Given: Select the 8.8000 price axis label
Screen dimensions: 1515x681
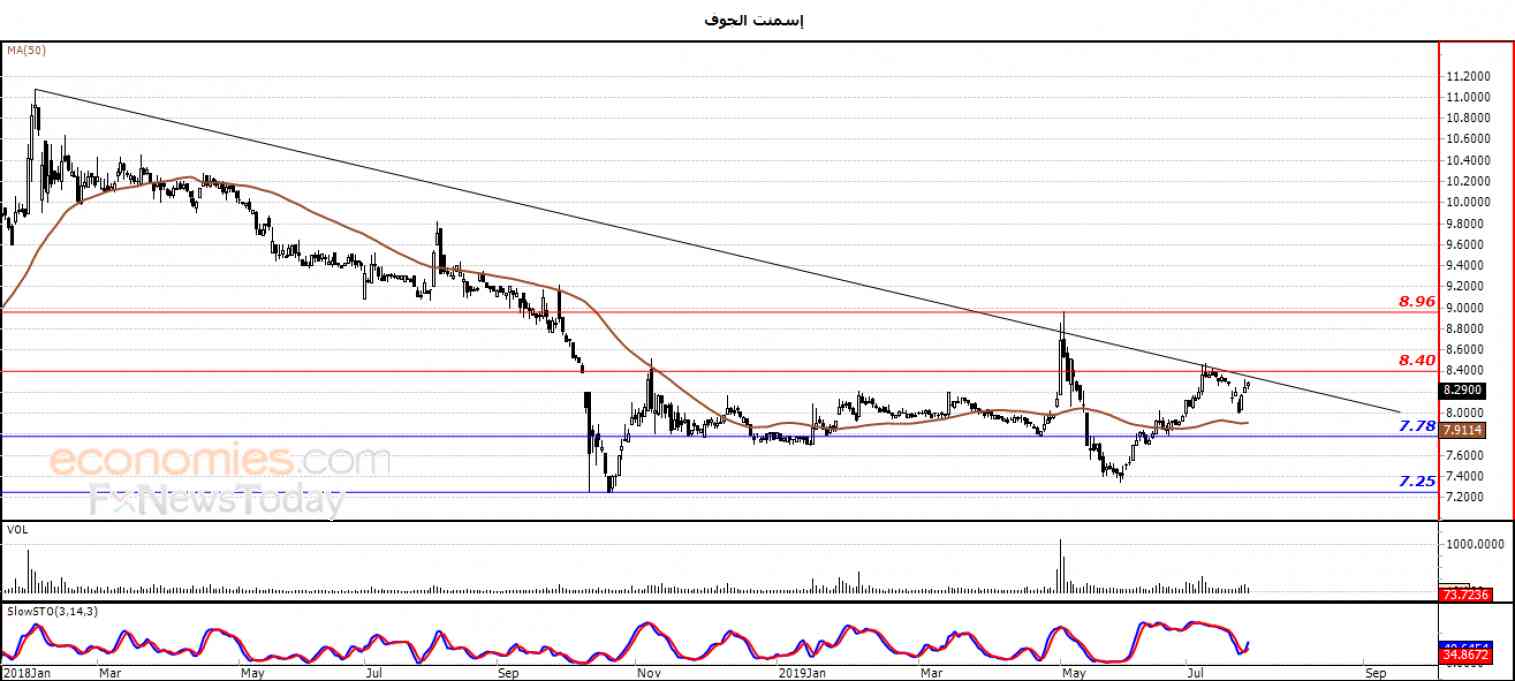Looking at the screenshot, I should [1464, 329].
